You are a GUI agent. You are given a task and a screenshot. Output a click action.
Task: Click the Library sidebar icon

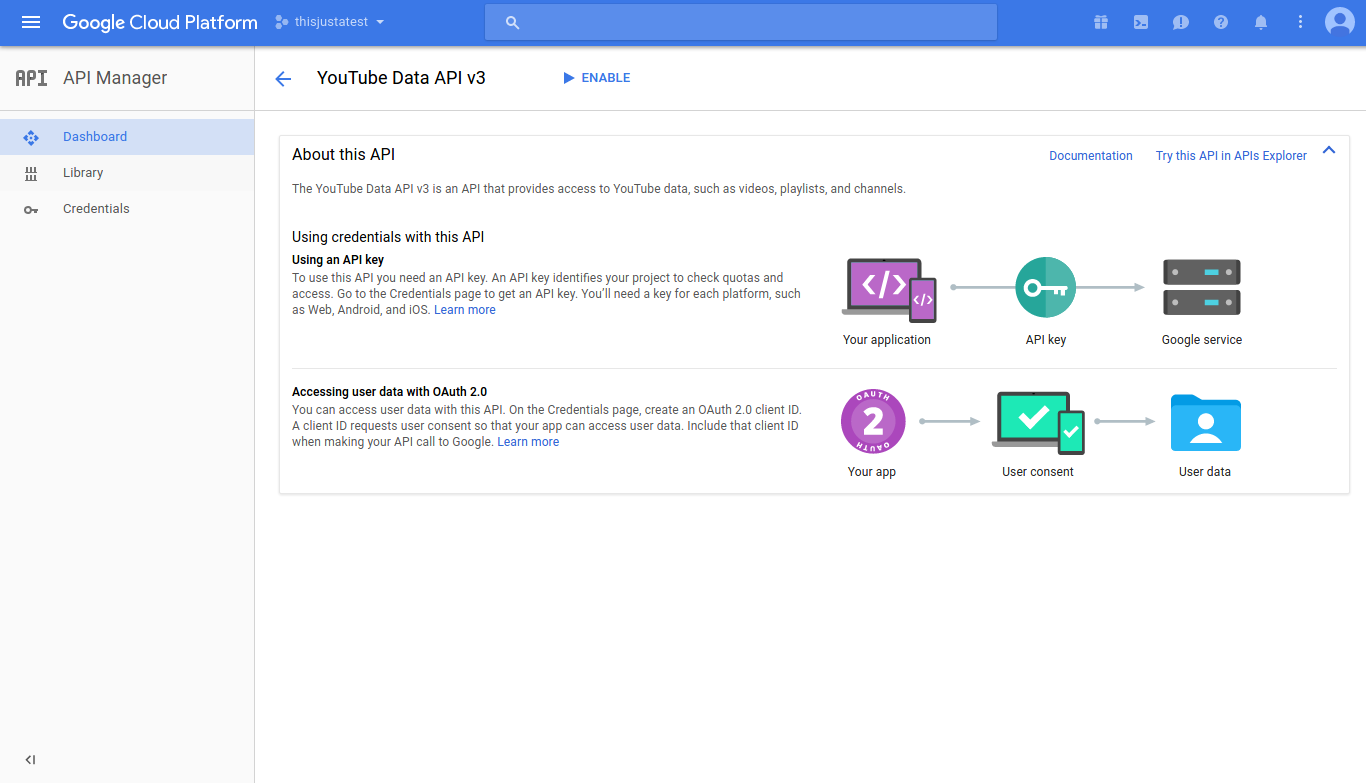pos(30,173)
